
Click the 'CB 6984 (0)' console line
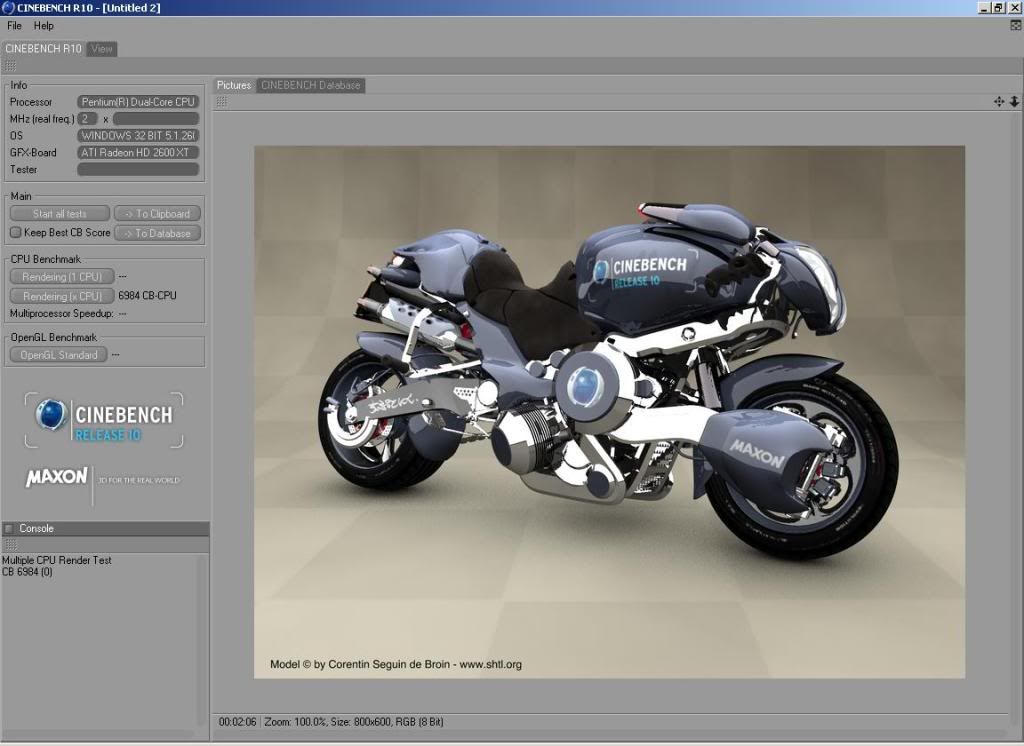pos(27,572)
